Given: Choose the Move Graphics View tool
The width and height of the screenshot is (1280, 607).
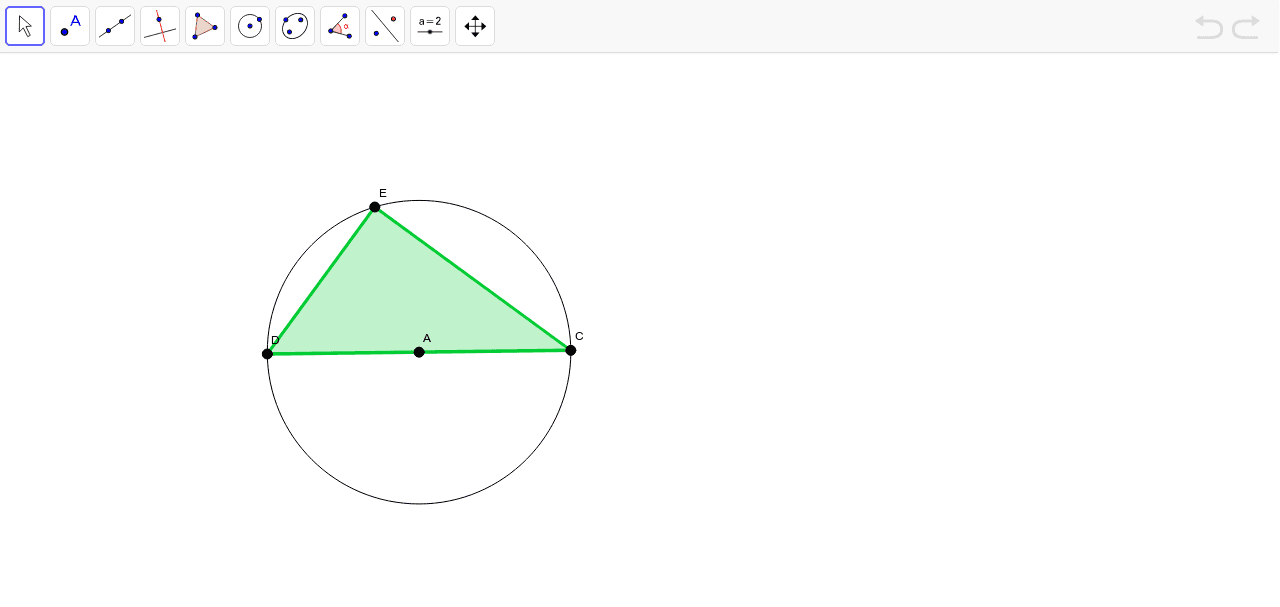Looking at the screenshot, I should [475, 26].
